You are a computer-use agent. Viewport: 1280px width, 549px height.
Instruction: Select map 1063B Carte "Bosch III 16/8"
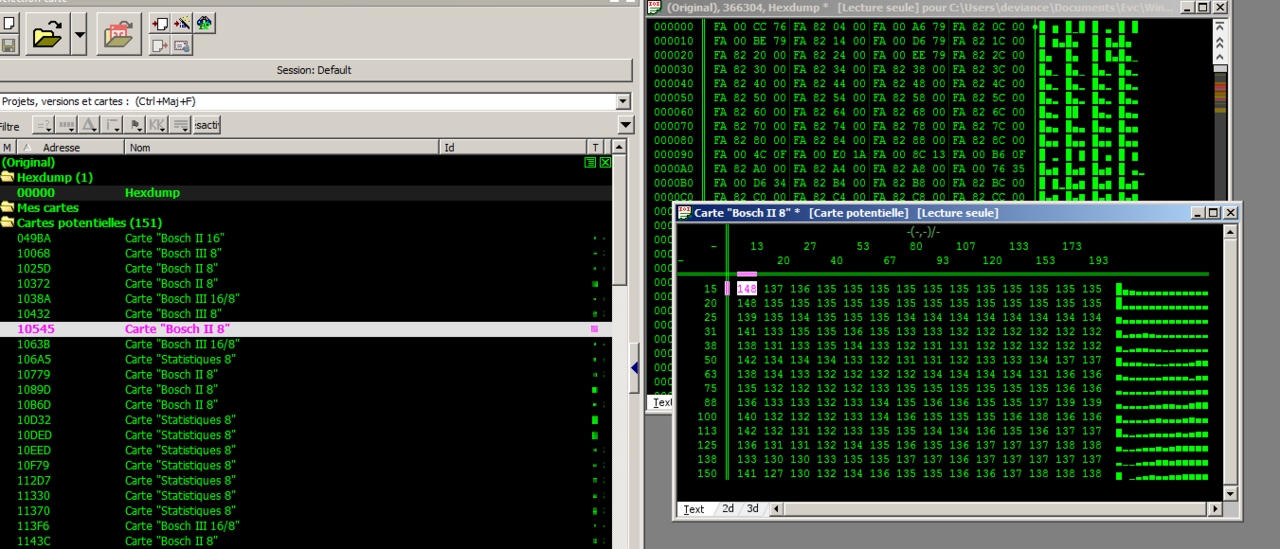click(182, 344)
